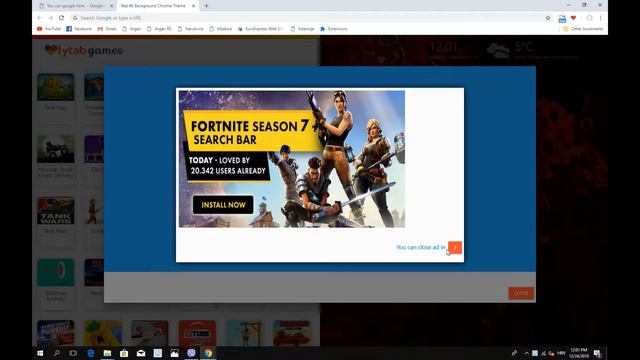
Task: Open Viber from the taskbar
Action: [x=191, y=353]
